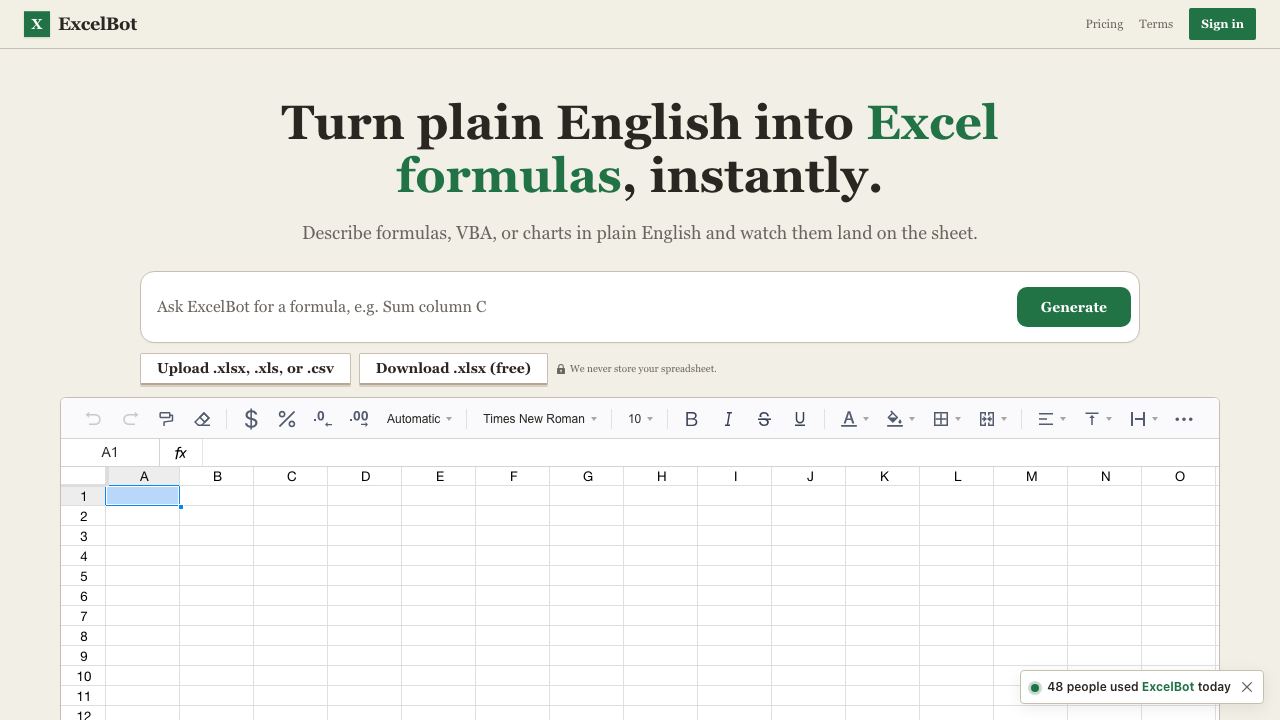
Task: Open the borders dropdown arrow
Action: tap(958, 419)
